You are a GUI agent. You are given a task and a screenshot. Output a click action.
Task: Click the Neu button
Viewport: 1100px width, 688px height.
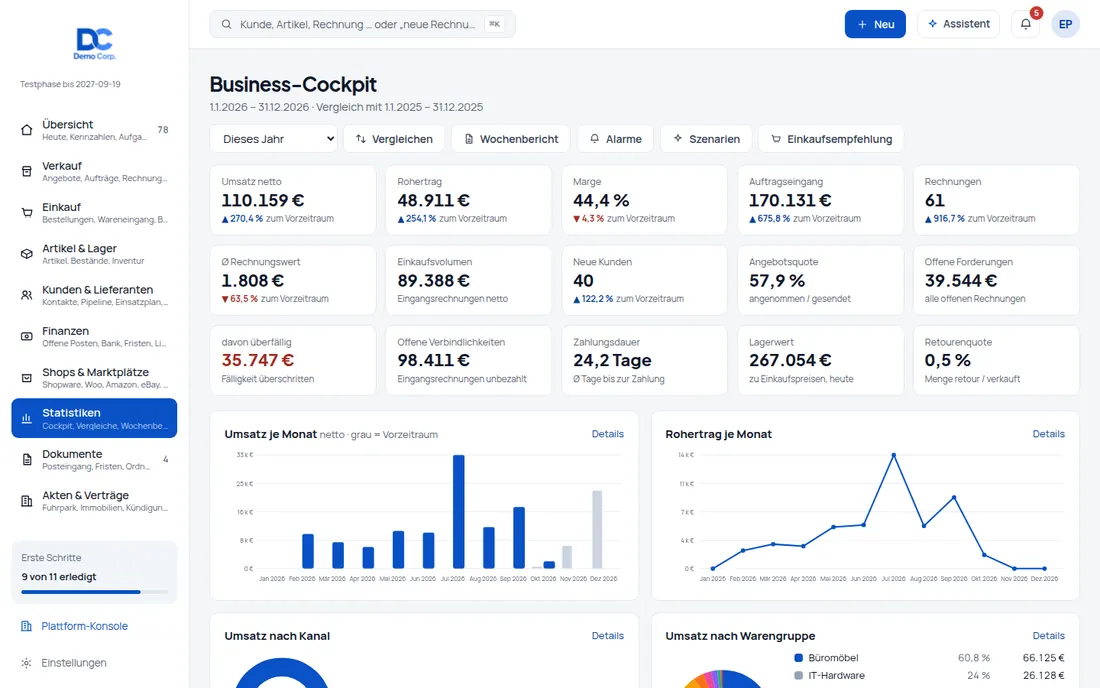point(875,24)
